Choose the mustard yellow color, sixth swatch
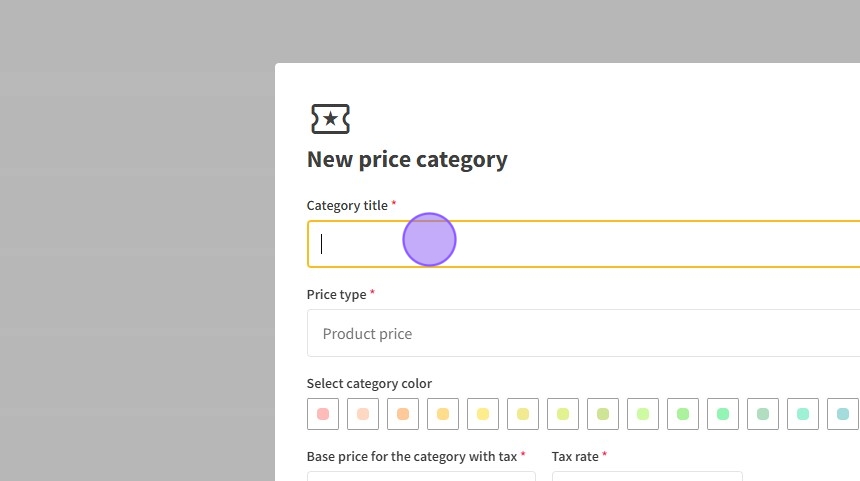 tap(523, 414)
